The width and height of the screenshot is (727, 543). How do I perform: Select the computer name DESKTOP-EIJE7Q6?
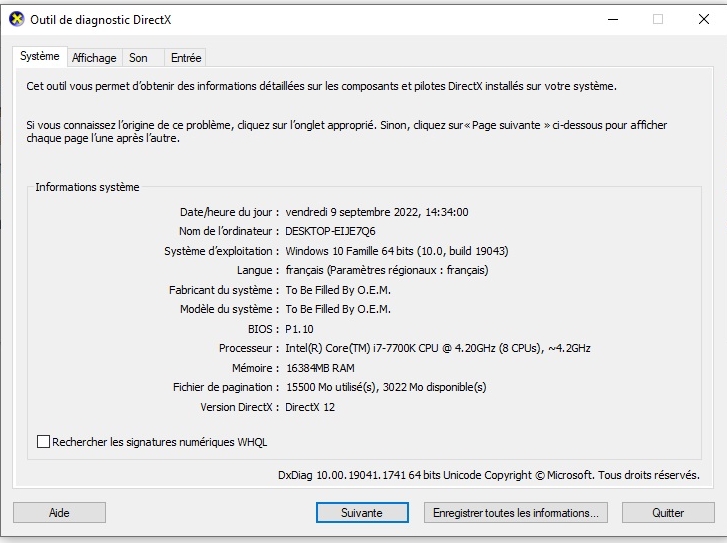330,231
